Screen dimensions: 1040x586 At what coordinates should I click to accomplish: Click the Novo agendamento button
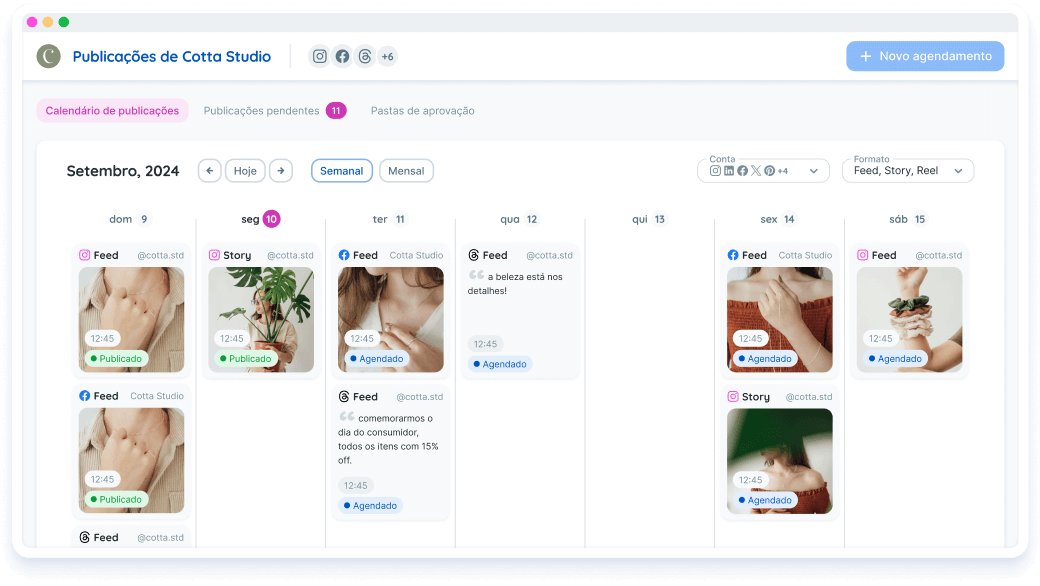(925, 56)
